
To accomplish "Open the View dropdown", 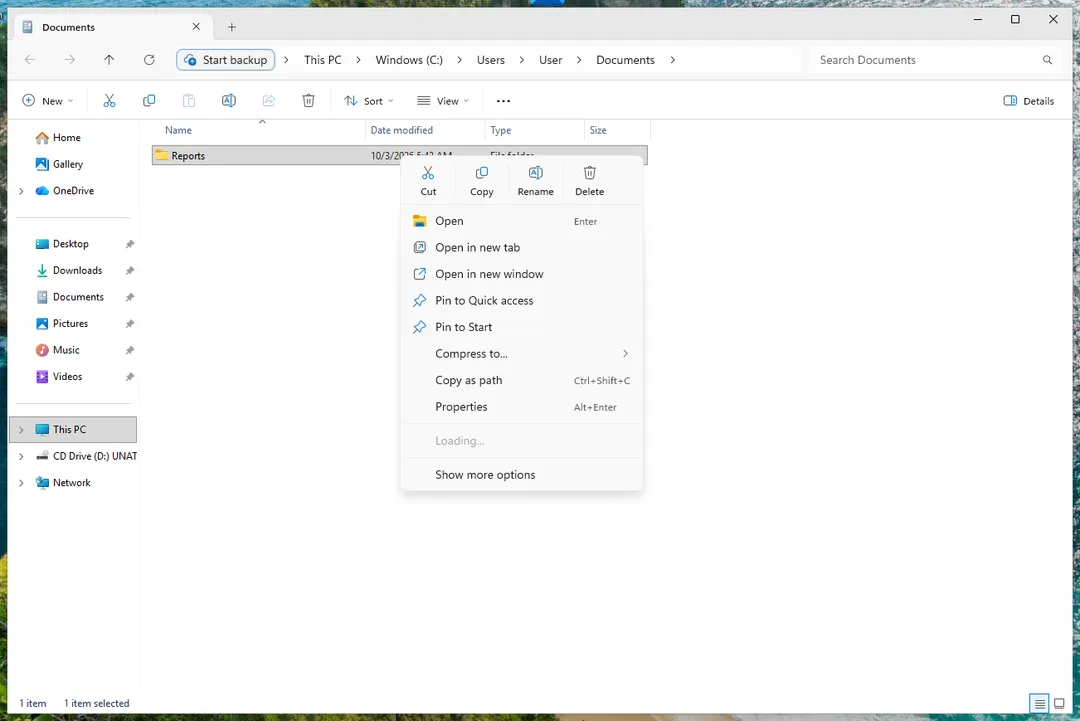I will point(443,101).
